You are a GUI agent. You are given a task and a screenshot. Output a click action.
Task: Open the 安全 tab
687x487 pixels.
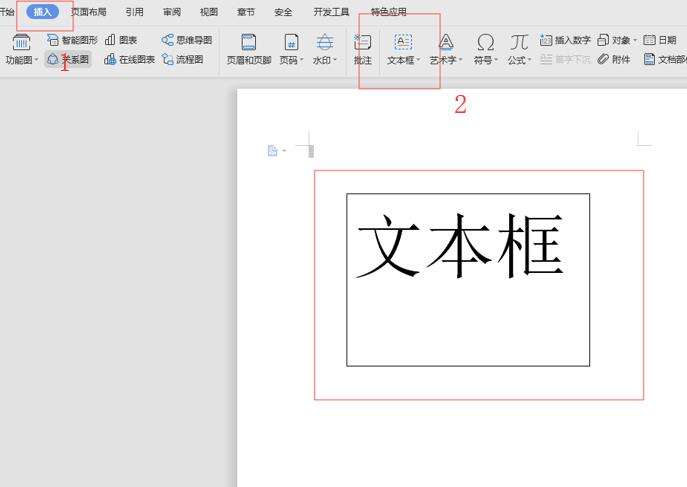point(283,12)
